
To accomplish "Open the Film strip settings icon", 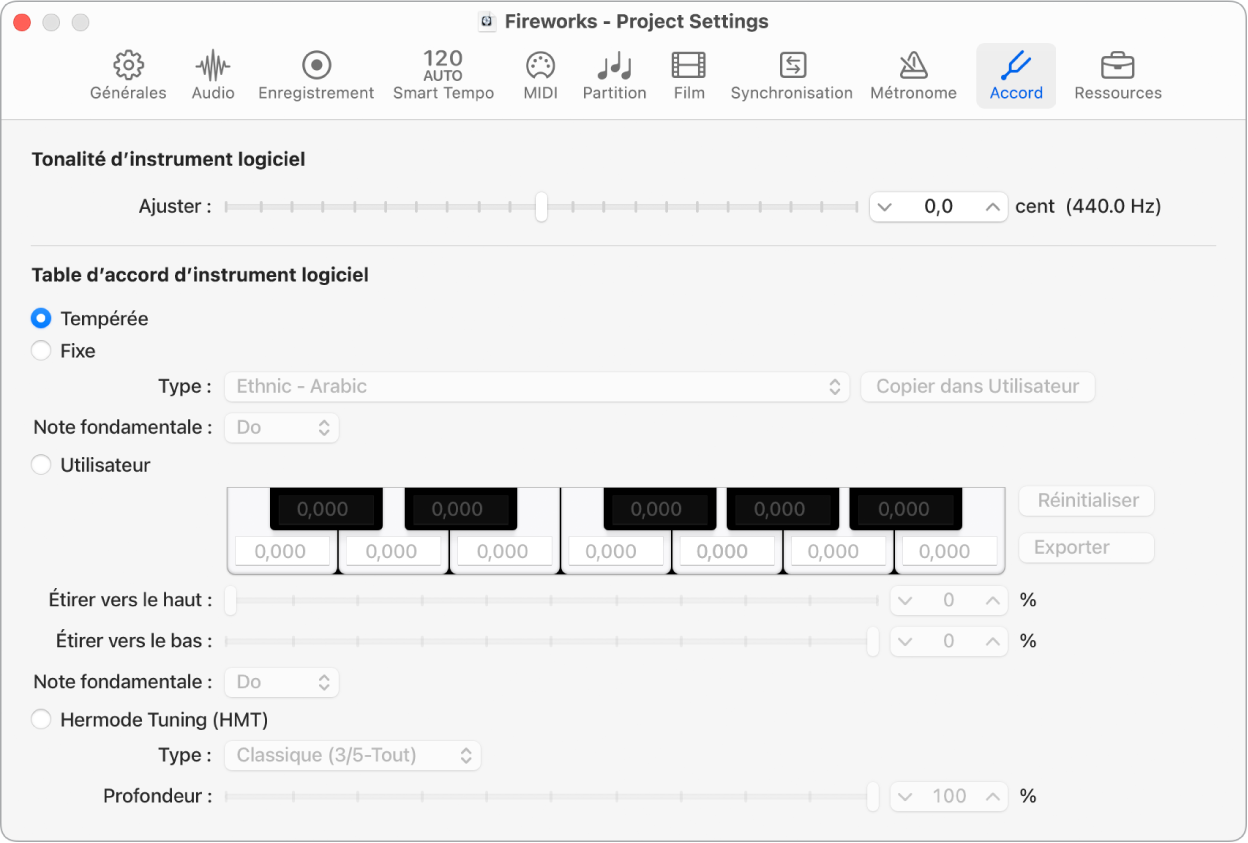I will point(688,66).
